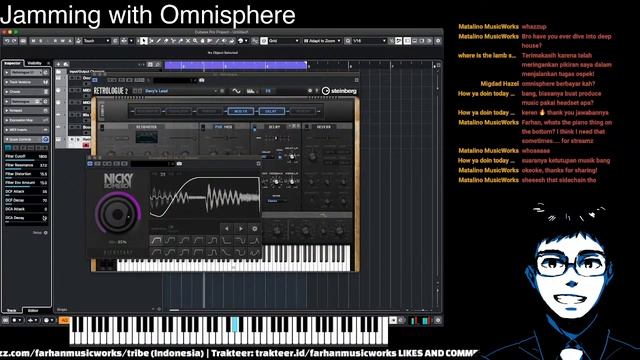Select the first sidechain curve shape in the top row

click(156, 240)
